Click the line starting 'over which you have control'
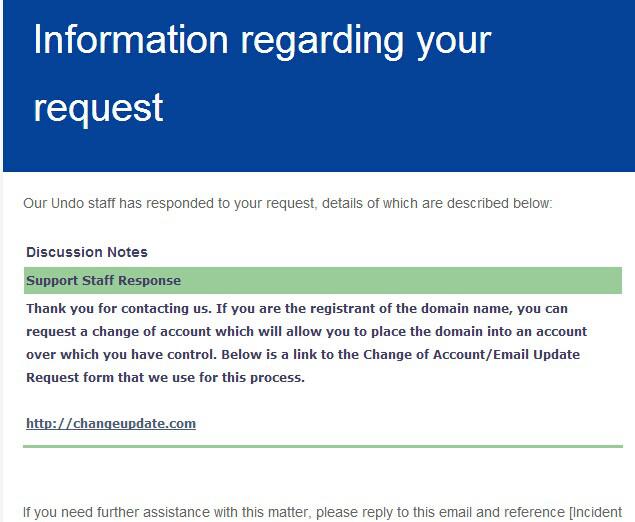Viewport: 635px width, 522px height. coord(303,355)
